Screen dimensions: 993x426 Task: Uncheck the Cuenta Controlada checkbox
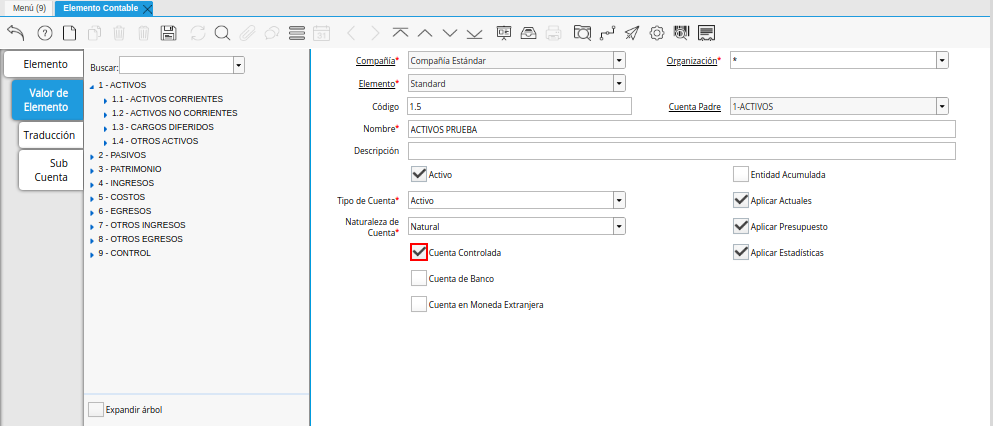pyautogui.click(x=419, y=252)
